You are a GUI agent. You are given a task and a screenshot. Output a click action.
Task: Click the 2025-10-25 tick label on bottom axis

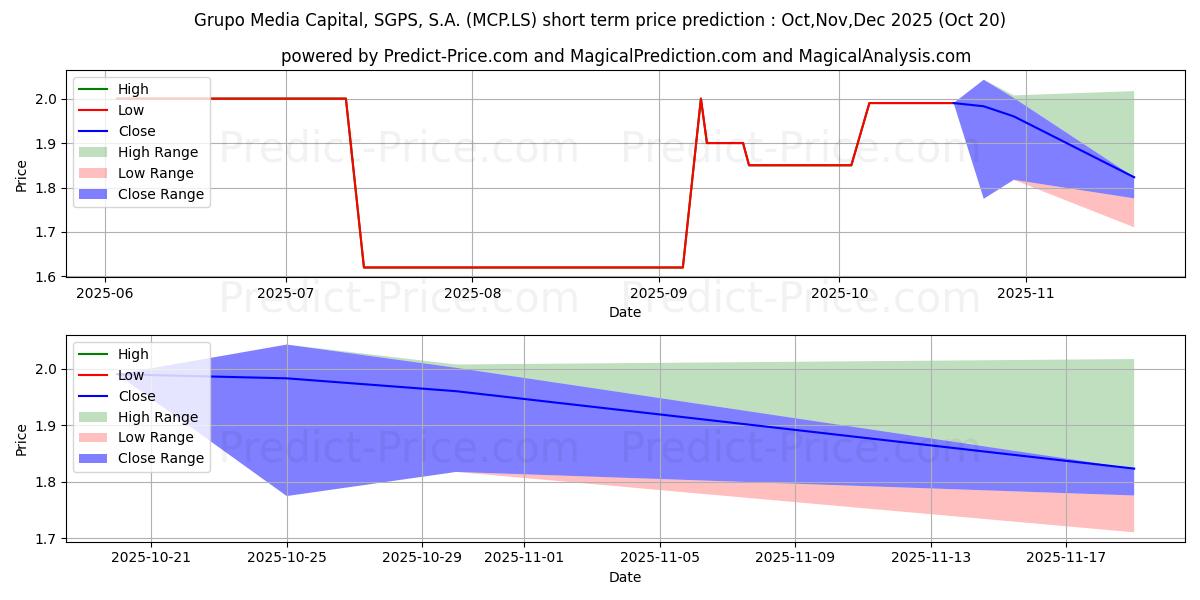pos(287,558)
